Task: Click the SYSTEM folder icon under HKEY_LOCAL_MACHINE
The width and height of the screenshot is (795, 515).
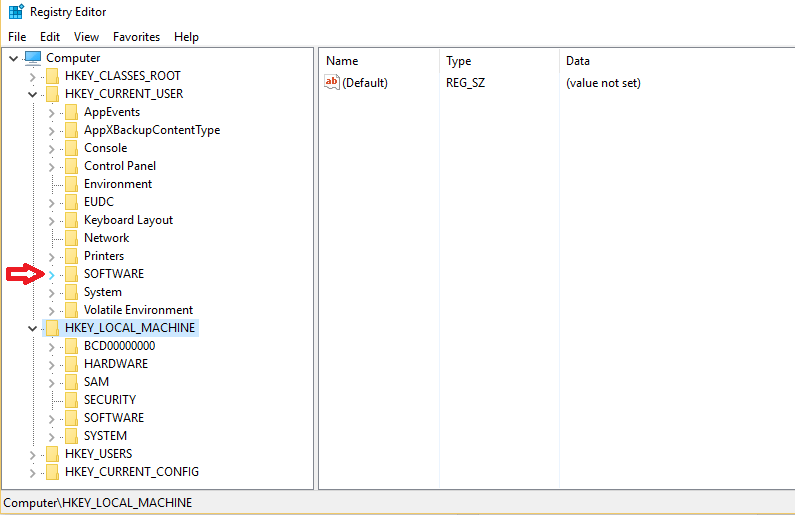Action: click(x=71, y=436)
